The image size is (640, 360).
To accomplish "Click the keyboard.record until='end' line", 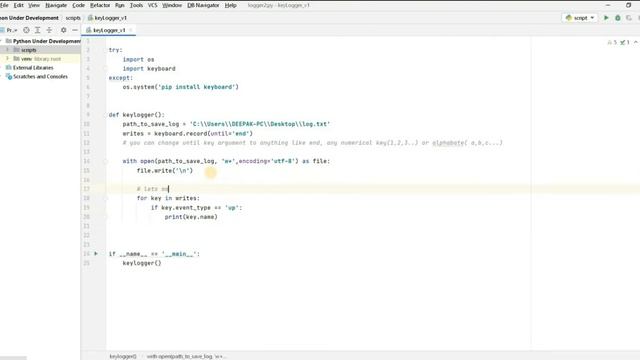I will 187,133.
